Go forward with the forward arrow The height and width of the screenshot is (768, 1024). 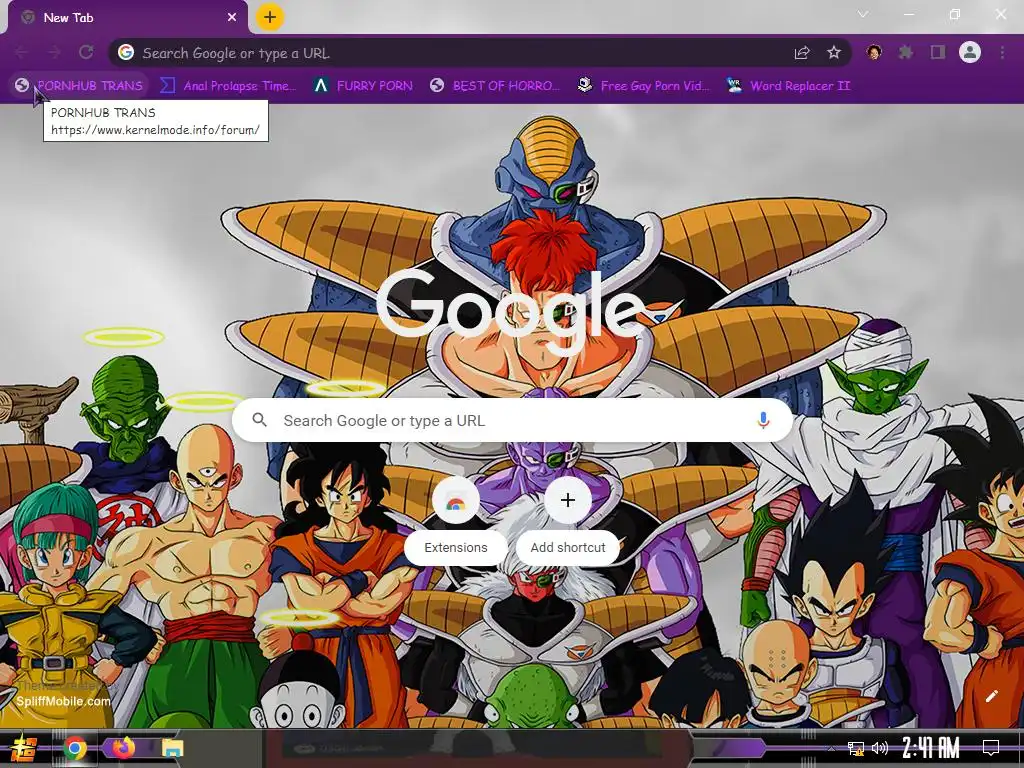[54, 52]
